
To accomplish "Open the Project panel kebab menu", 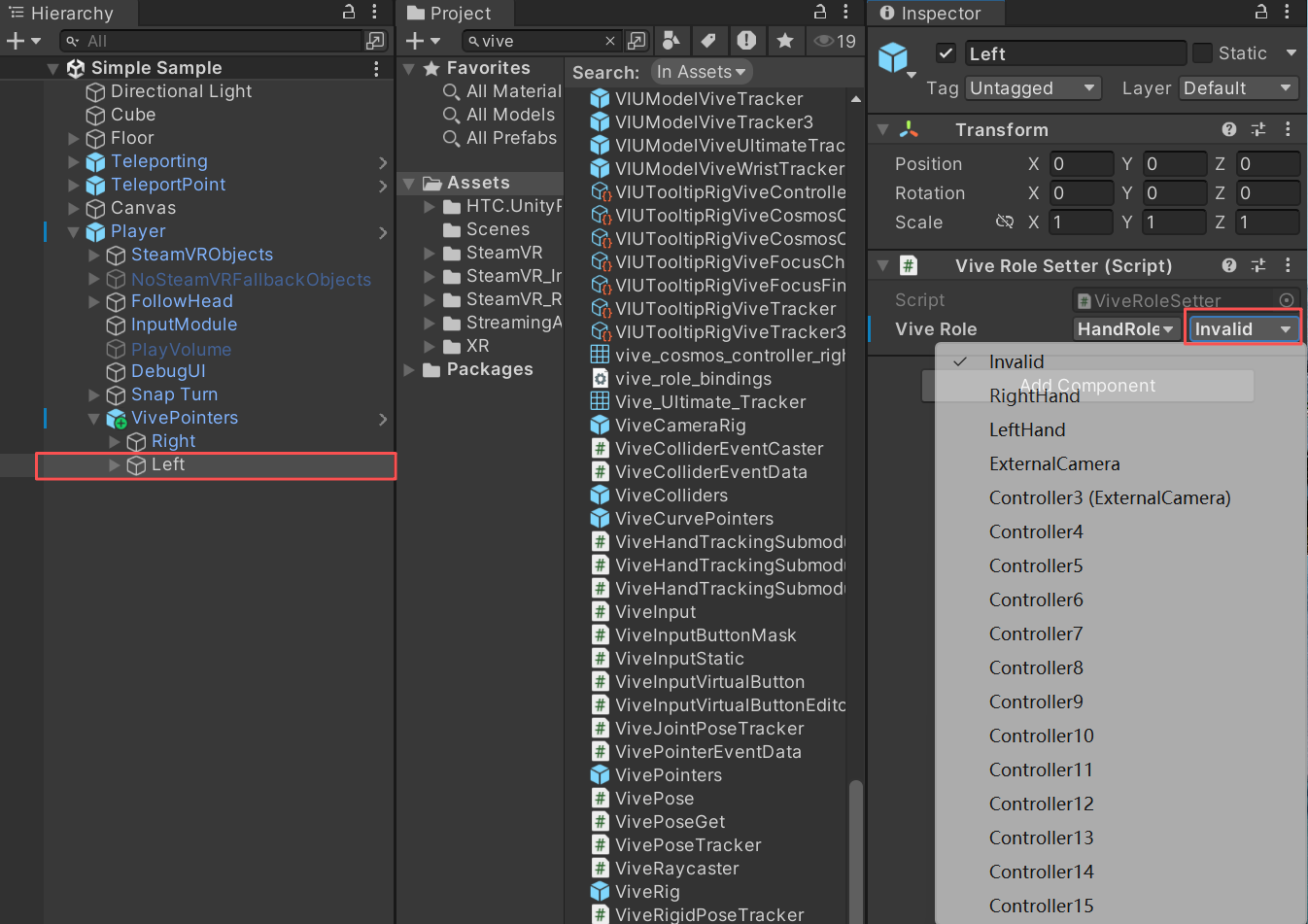I will tap(846, 12).
